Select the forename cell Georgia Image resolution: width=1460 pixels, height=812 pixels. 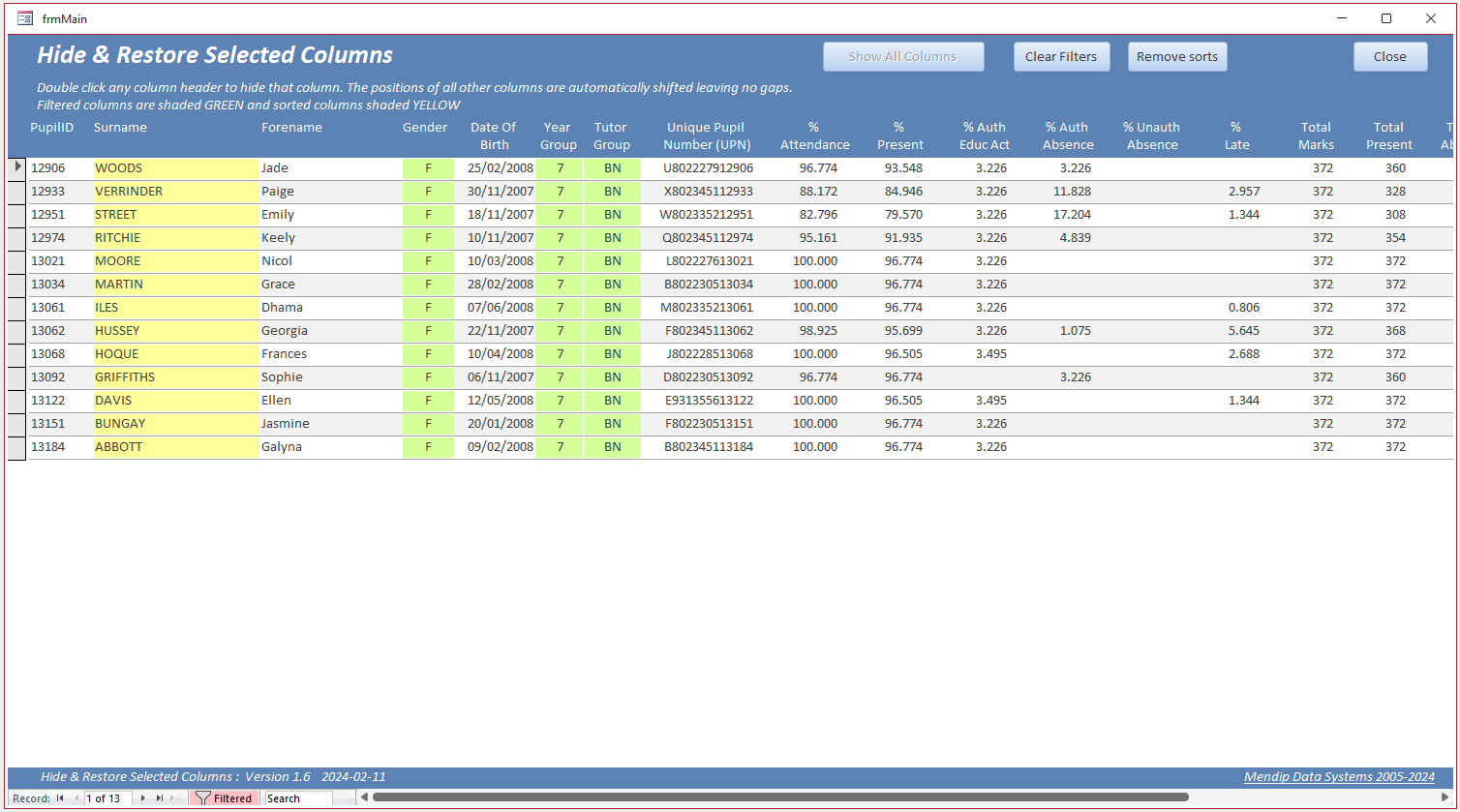point(330,331)
